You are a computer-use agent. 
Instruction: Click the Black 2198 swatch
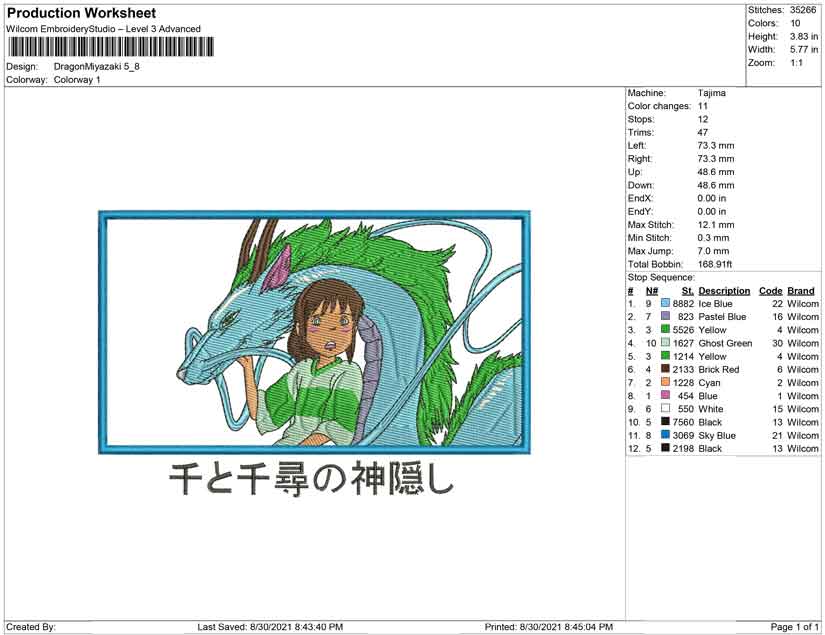click(x=666, y=448)
